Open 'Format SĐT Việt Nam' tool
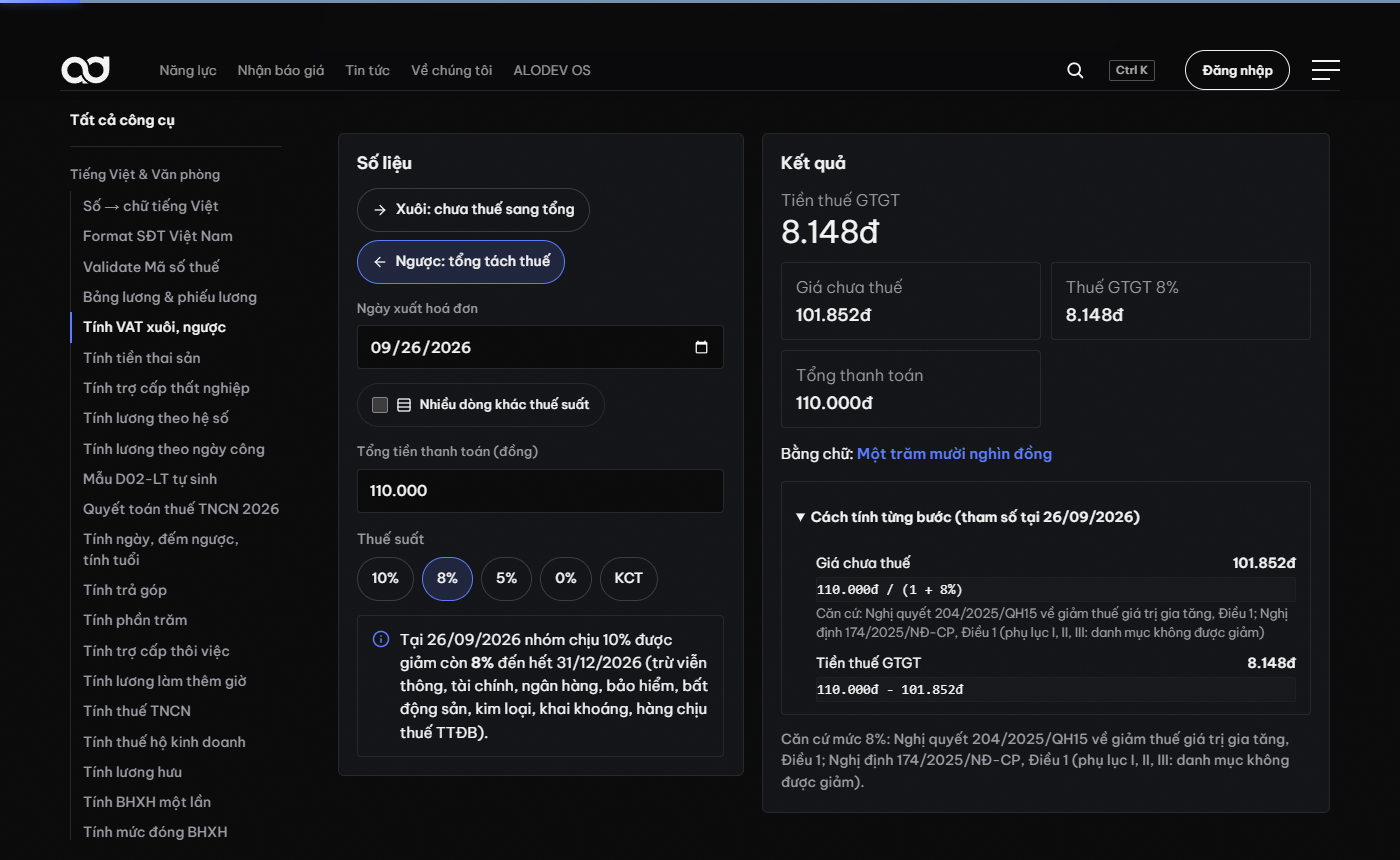Image resolution: width=1400 pixels, height=860 pixels. click(158, 236)
